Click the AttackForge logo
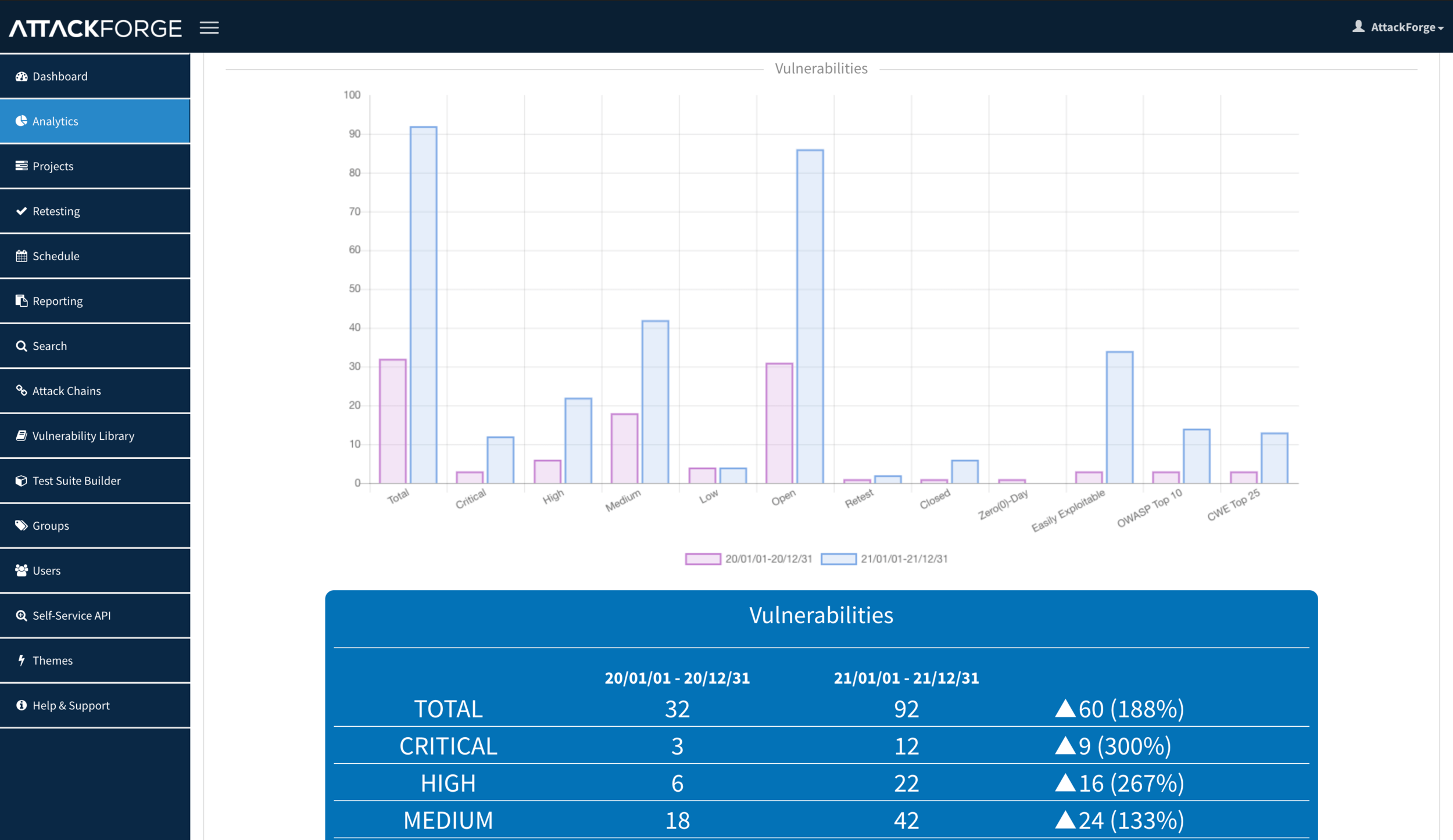The height and width of the screenshot is (840, 1453). tap(95, 28)
